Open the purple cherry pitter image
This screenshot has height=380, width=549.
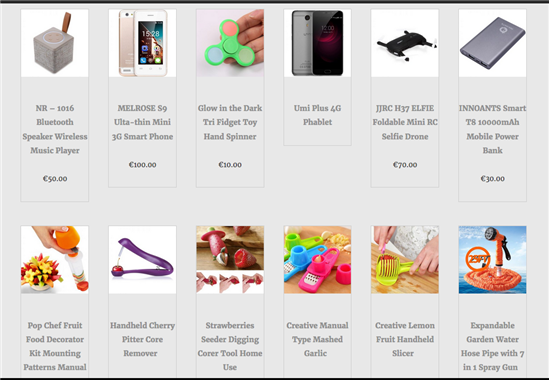pyautogui.click(x=143, y=260)
